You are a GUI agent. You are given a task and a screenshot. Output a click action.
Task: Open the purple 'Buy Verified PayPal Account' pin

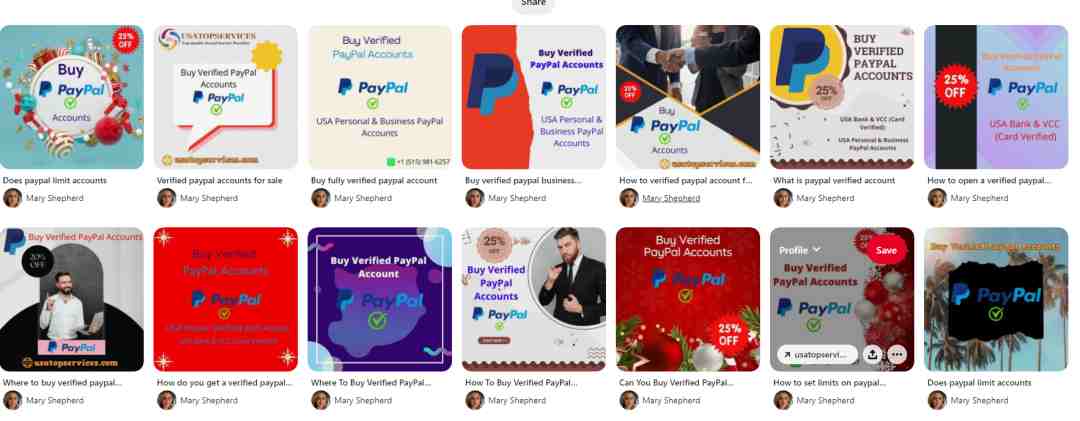[380, 299]
